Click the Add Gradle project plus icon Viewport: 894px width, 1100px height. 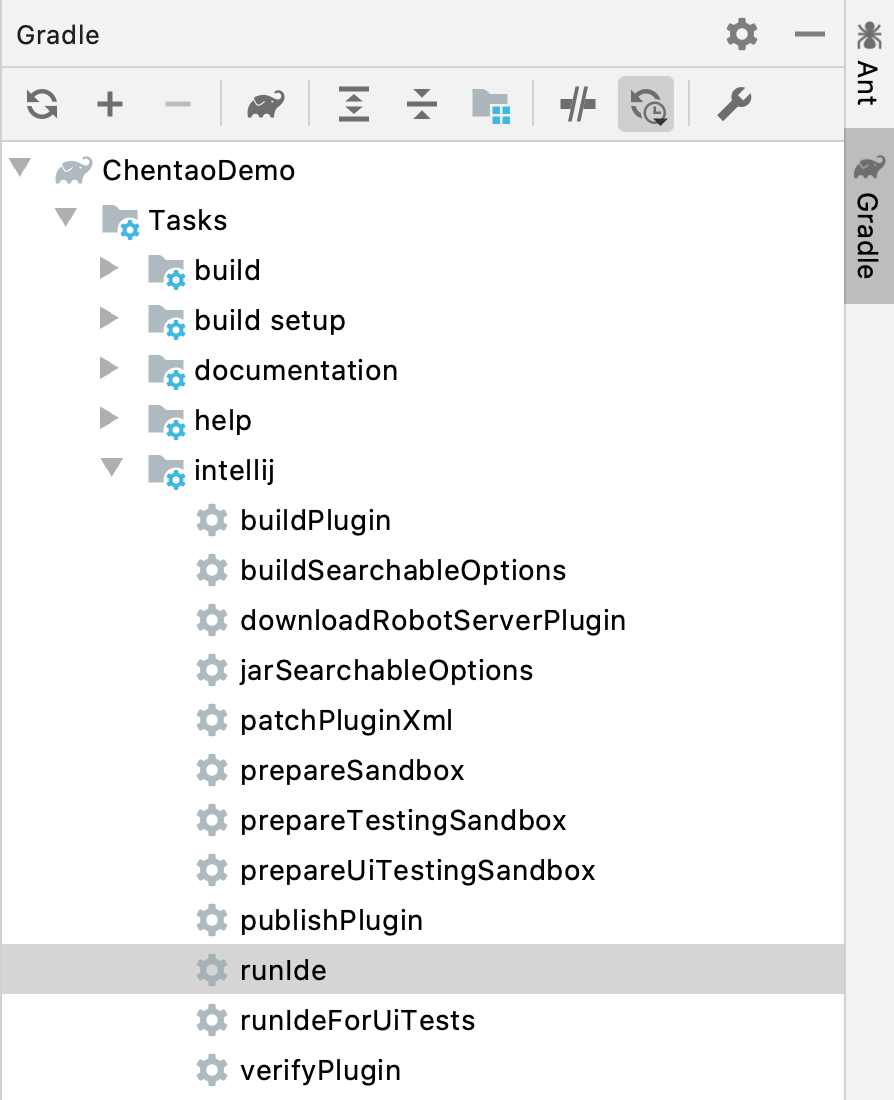click(110, 103)
